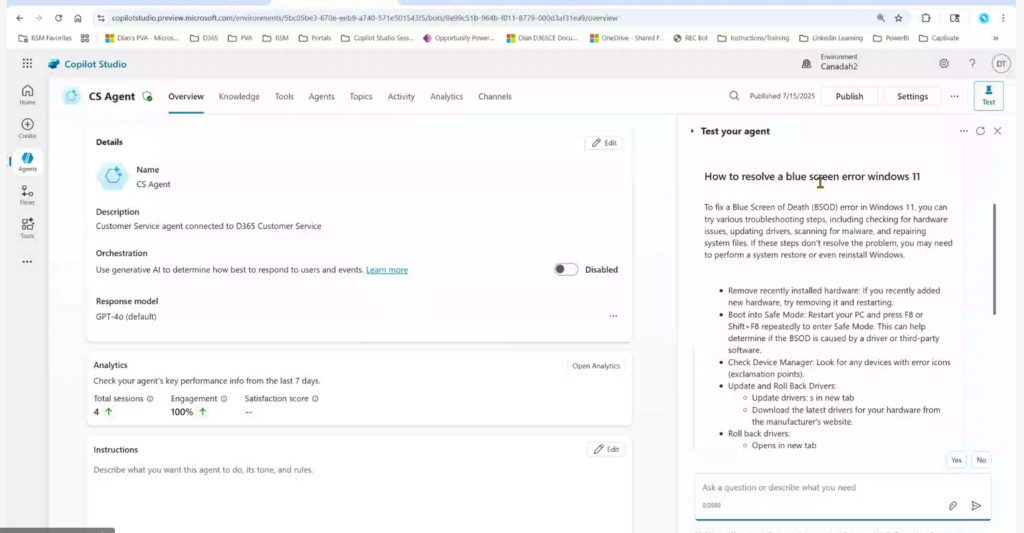Image resolution: width=1024 pixels, height=533 pixels.
Task: Click the browser address bar URL
Action: tap(364, 18)
